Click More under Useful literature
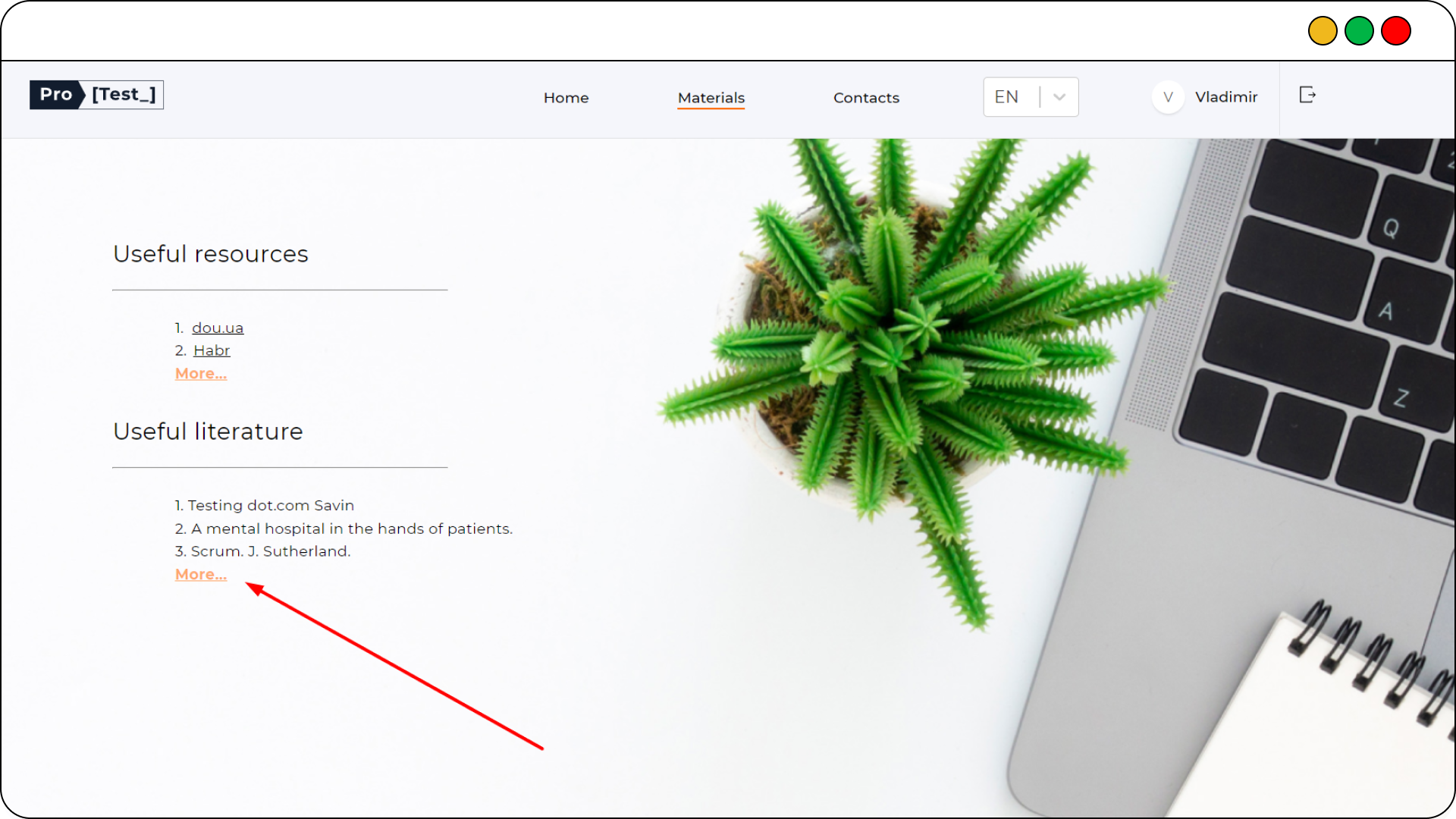The image size is (1456, 819). point(201,574)
